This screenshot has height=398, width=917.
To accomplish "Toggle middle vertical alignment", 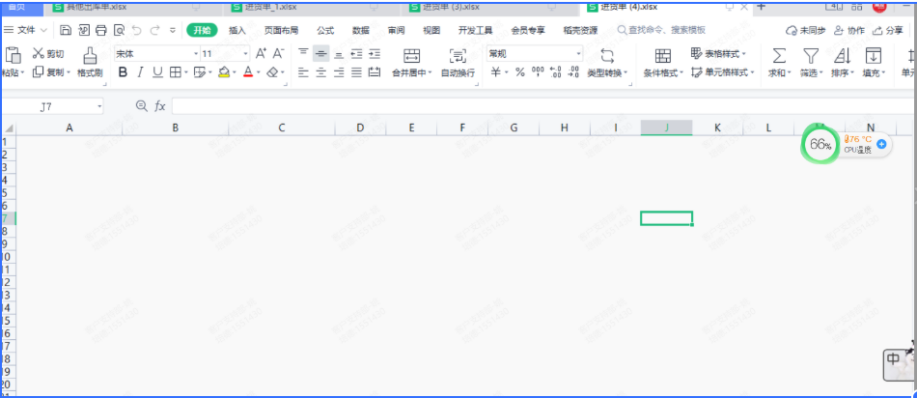I will coord(320,53).
